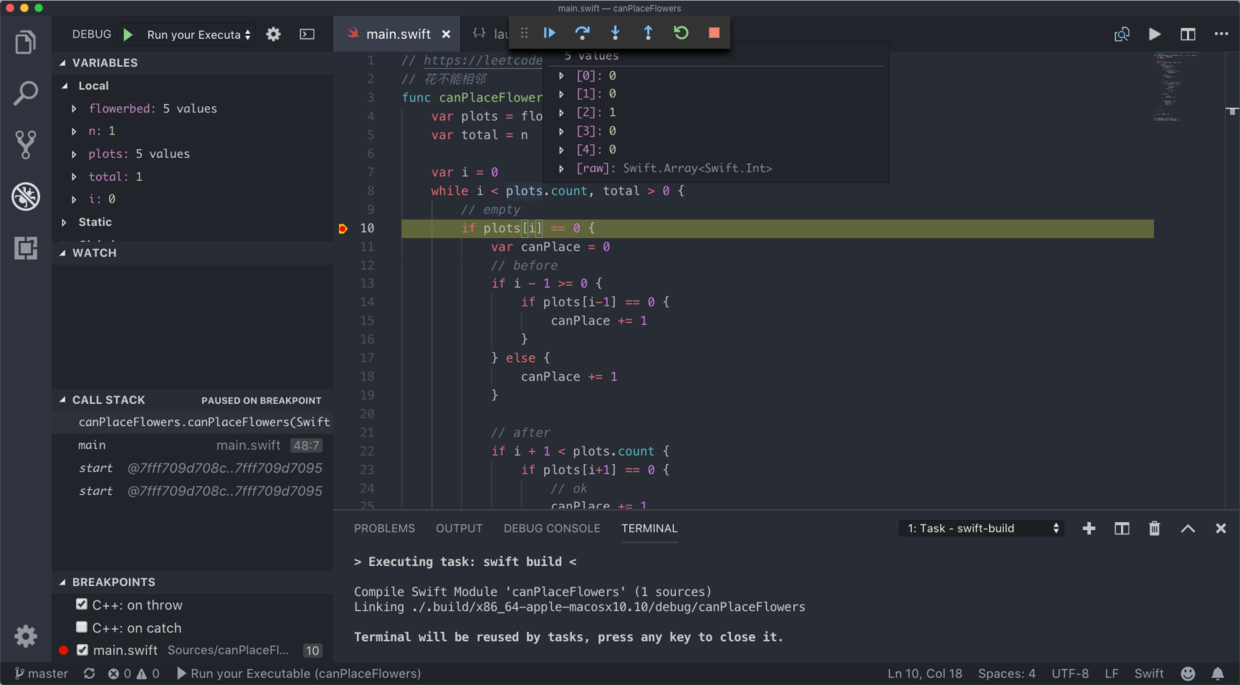The image size is (1240, 685).
Task: Open the Extensions view
Action: (x=26, y=248)
